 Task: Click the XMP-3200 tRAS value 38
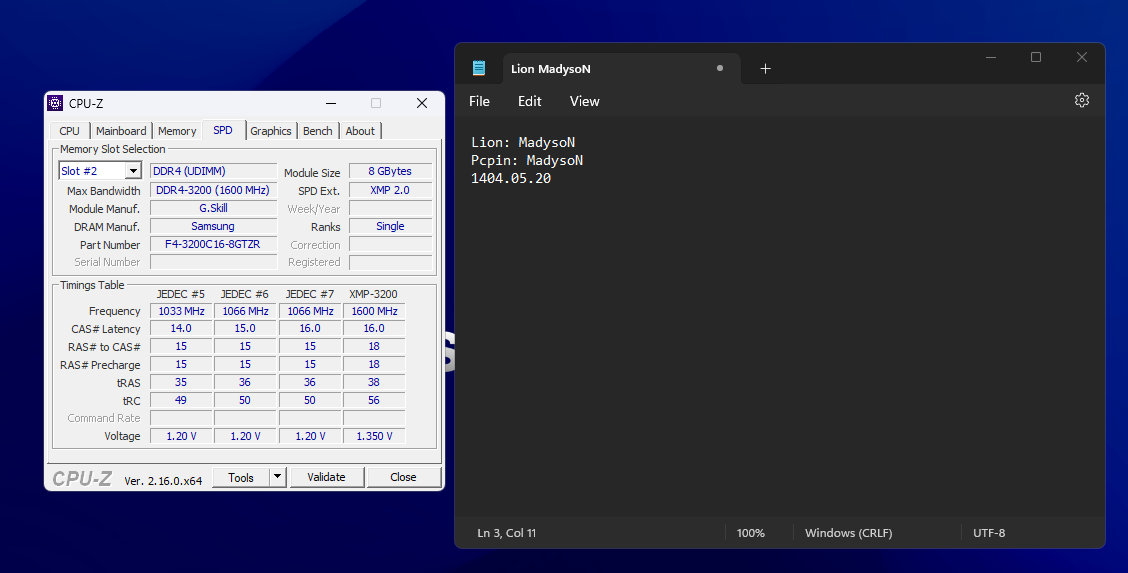pyautogui.click(x=374, y=382)
